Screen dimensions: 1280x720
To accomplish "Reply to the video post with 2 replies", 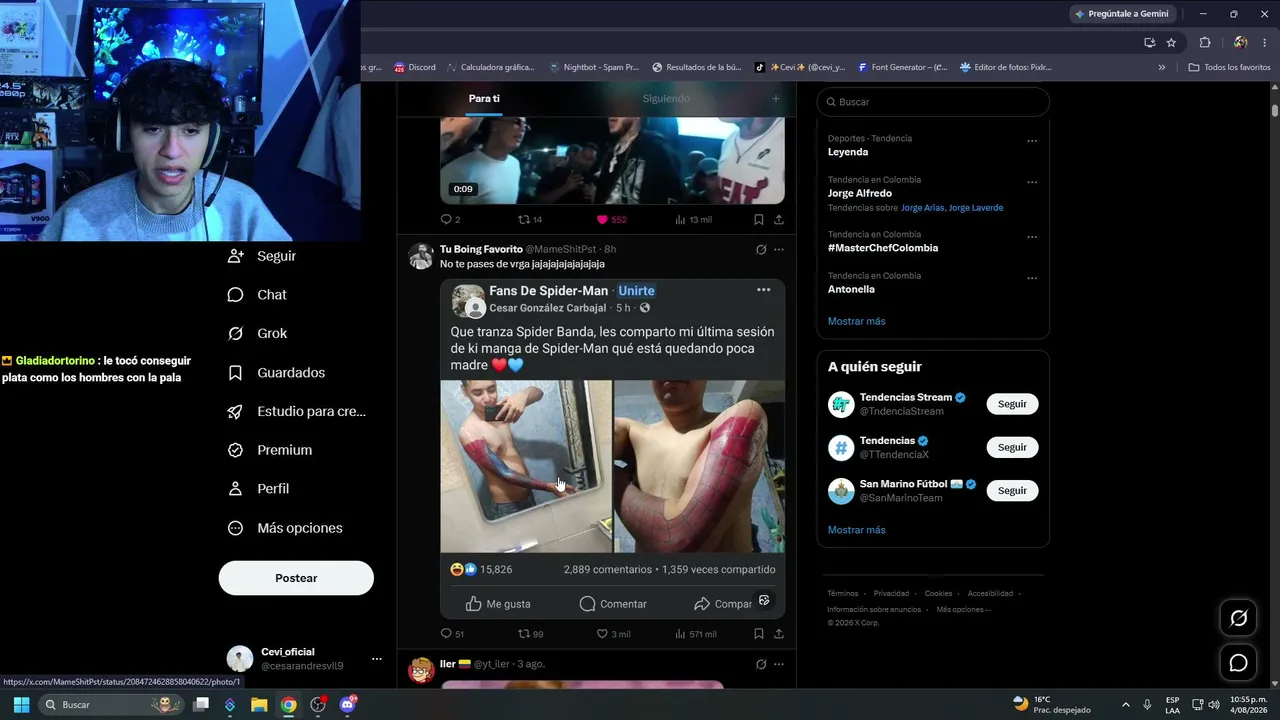I will pos(450,219).
